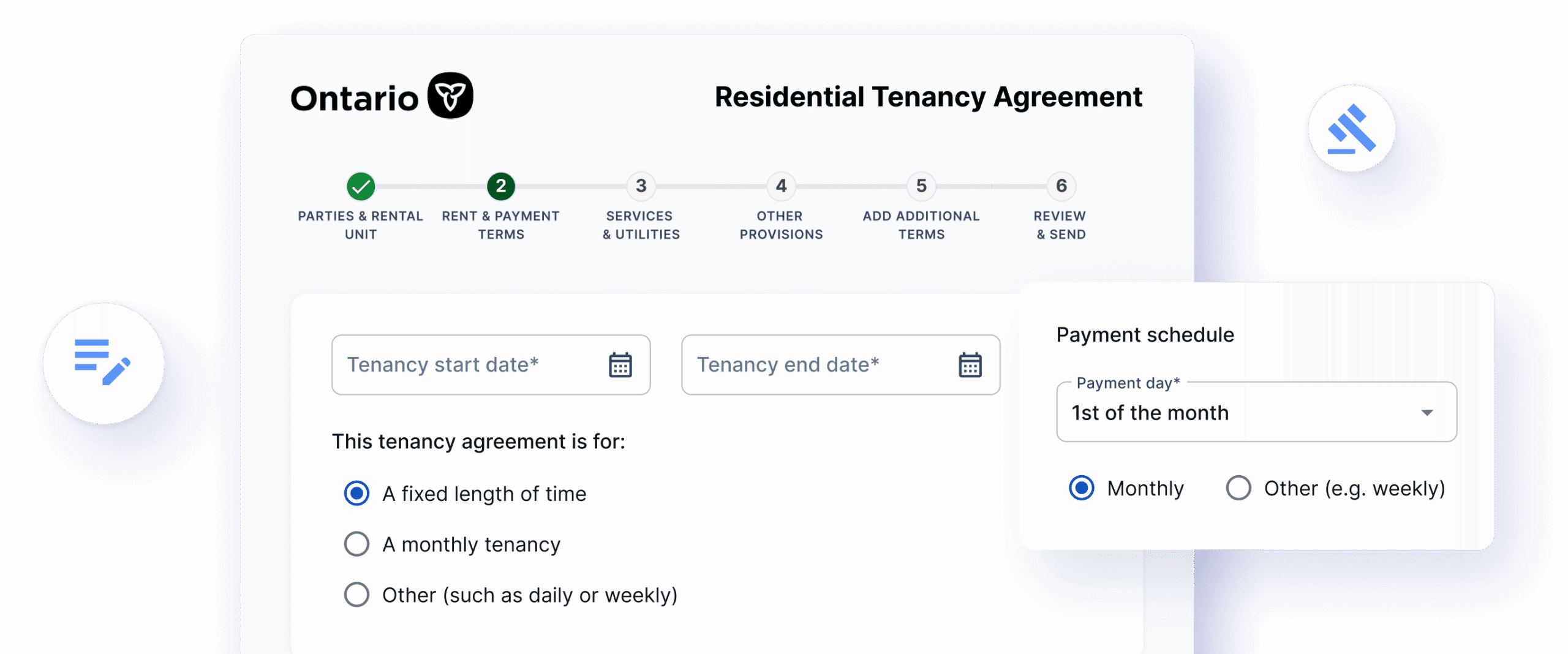
Task: Click the gavel icon in white circle
Action: tap(1352, 129)
